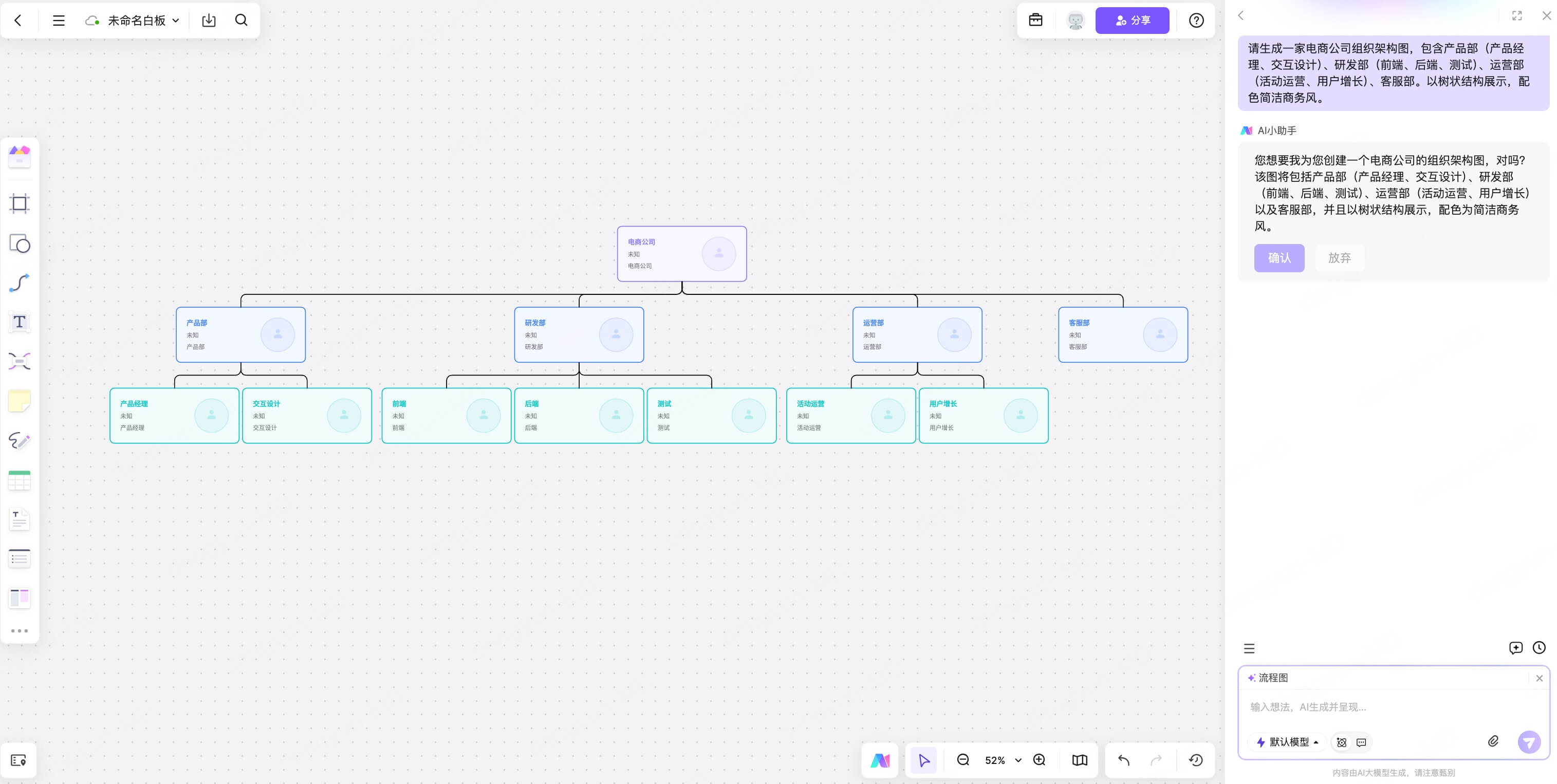The height and width of the screenshot is (784, 1557).
Task: Open the main hamburger menu
Action: point(59,21)
